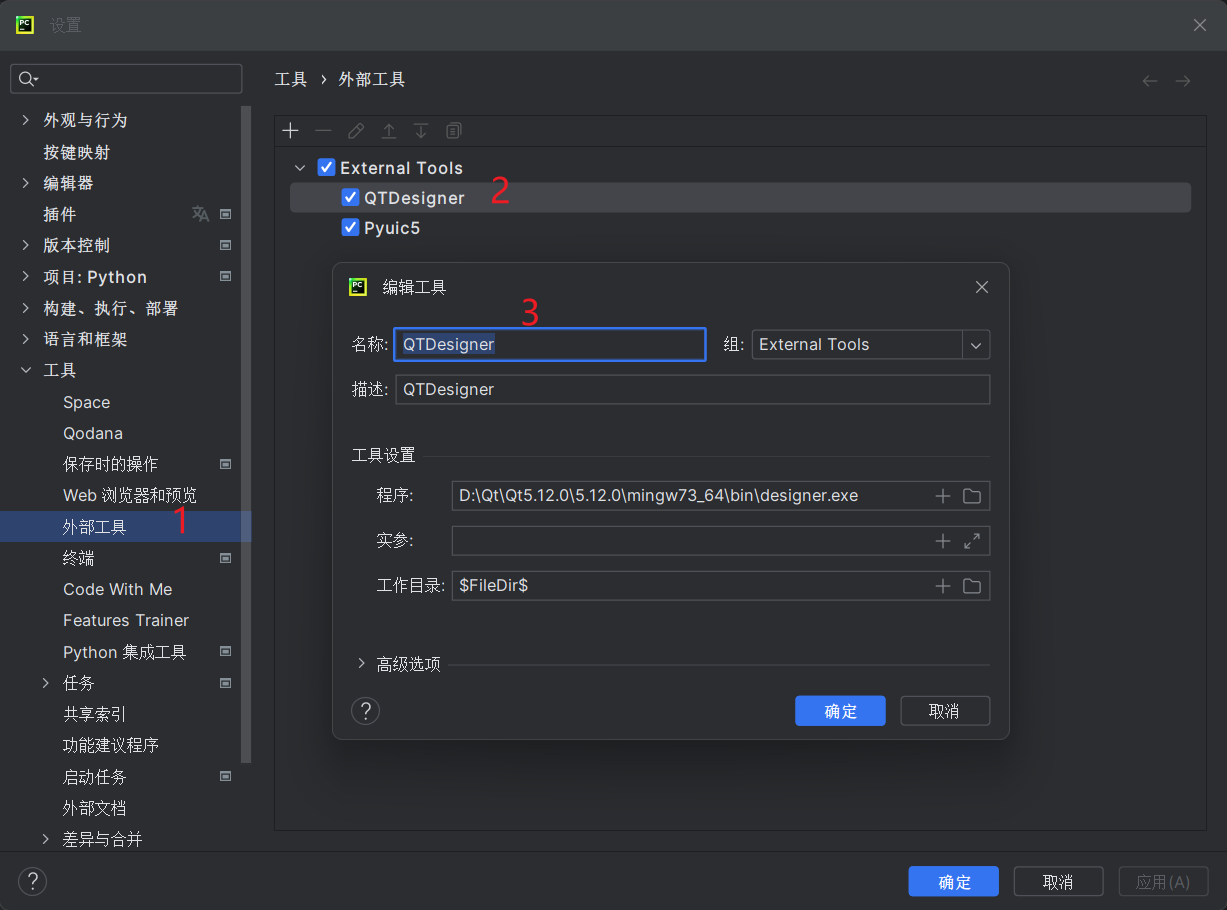Click the project-level icon beside 保存时的操作
1227x910 pixels.
226,464
